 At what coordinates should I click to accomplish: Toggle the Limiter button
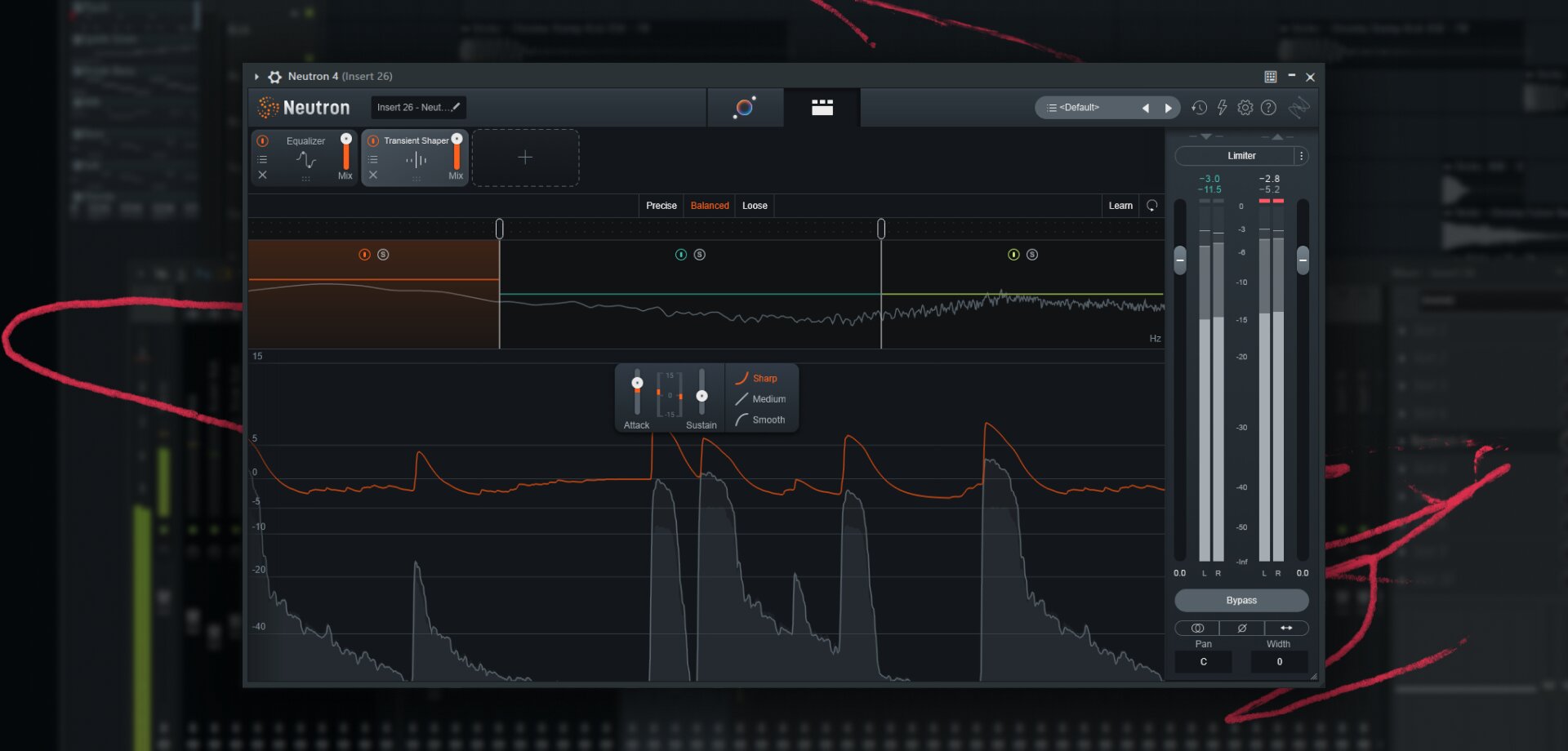[x=1235, y=156]
